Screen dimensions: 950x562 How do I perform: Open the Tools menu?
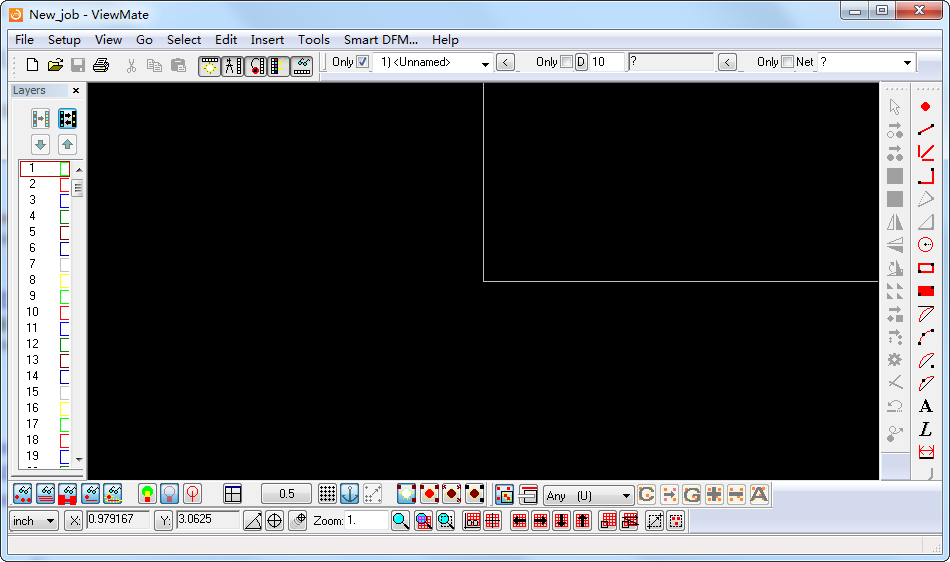pyautogui.click(x=314, y=40)
